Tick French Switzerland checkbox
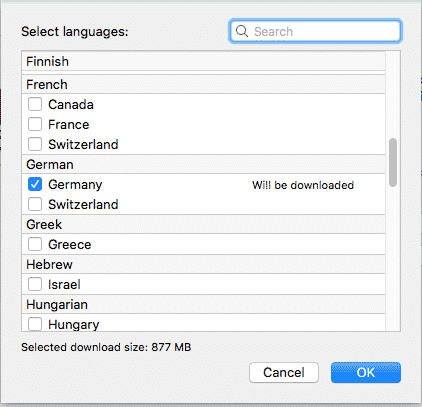The height and width of the screenshot is (407, 422). pos(35,144)
